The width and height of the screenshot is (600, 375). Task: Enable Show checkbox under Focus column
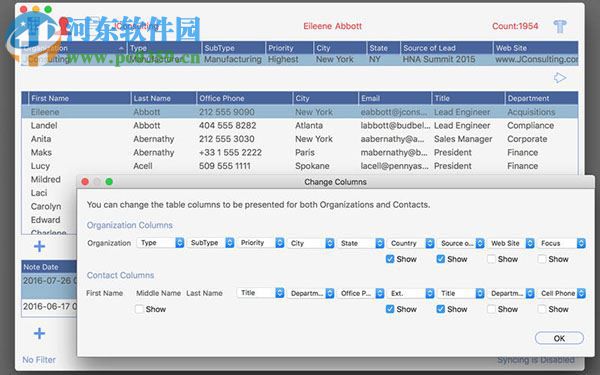541,259
